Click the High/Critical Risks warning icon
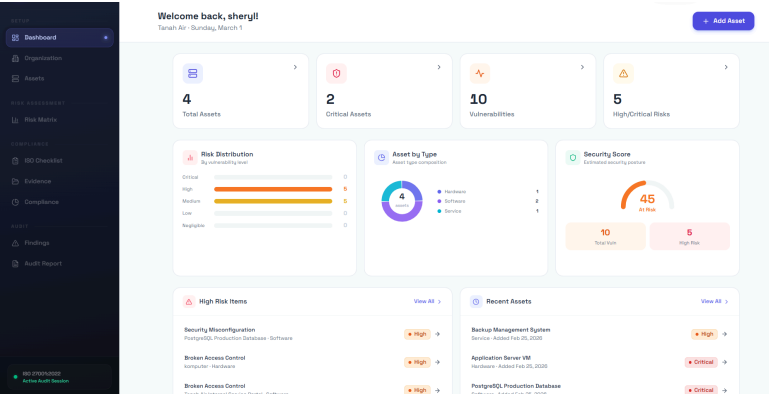 pyautogui.click(x=623, y=73)
